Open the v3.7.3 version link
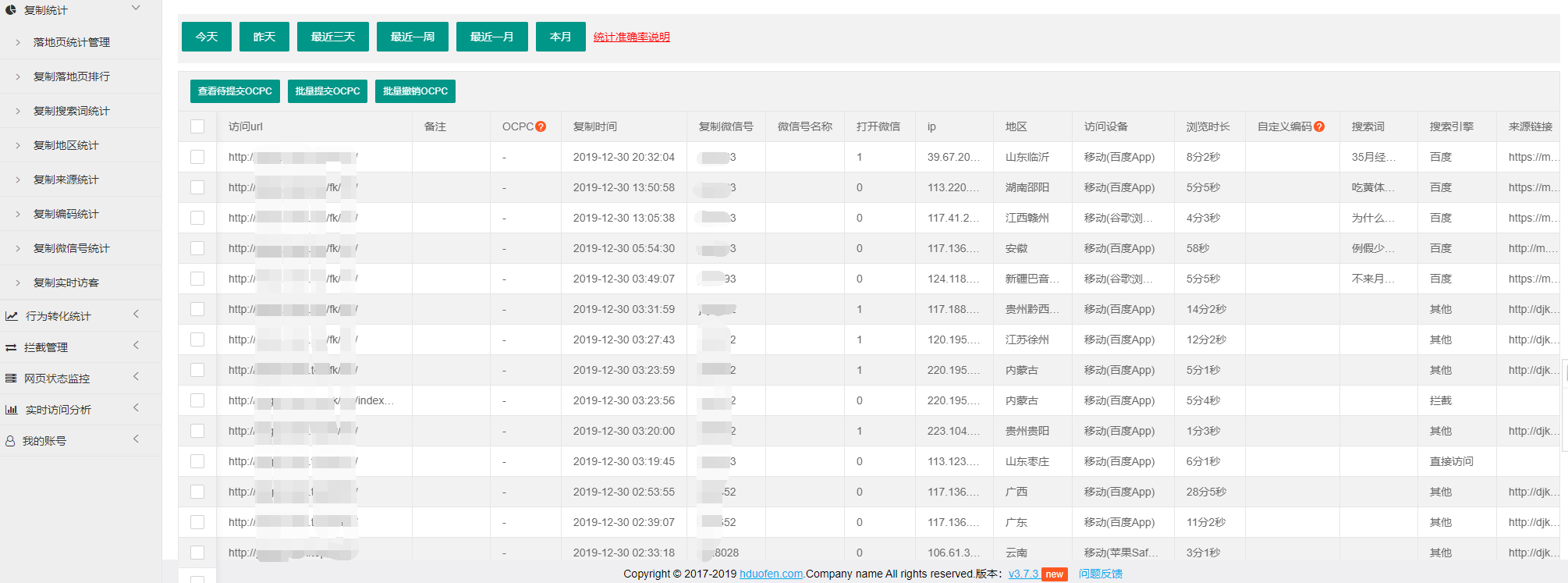Screen dimensions: 1568x583 pyautogui.click(x=1023, y=574)
